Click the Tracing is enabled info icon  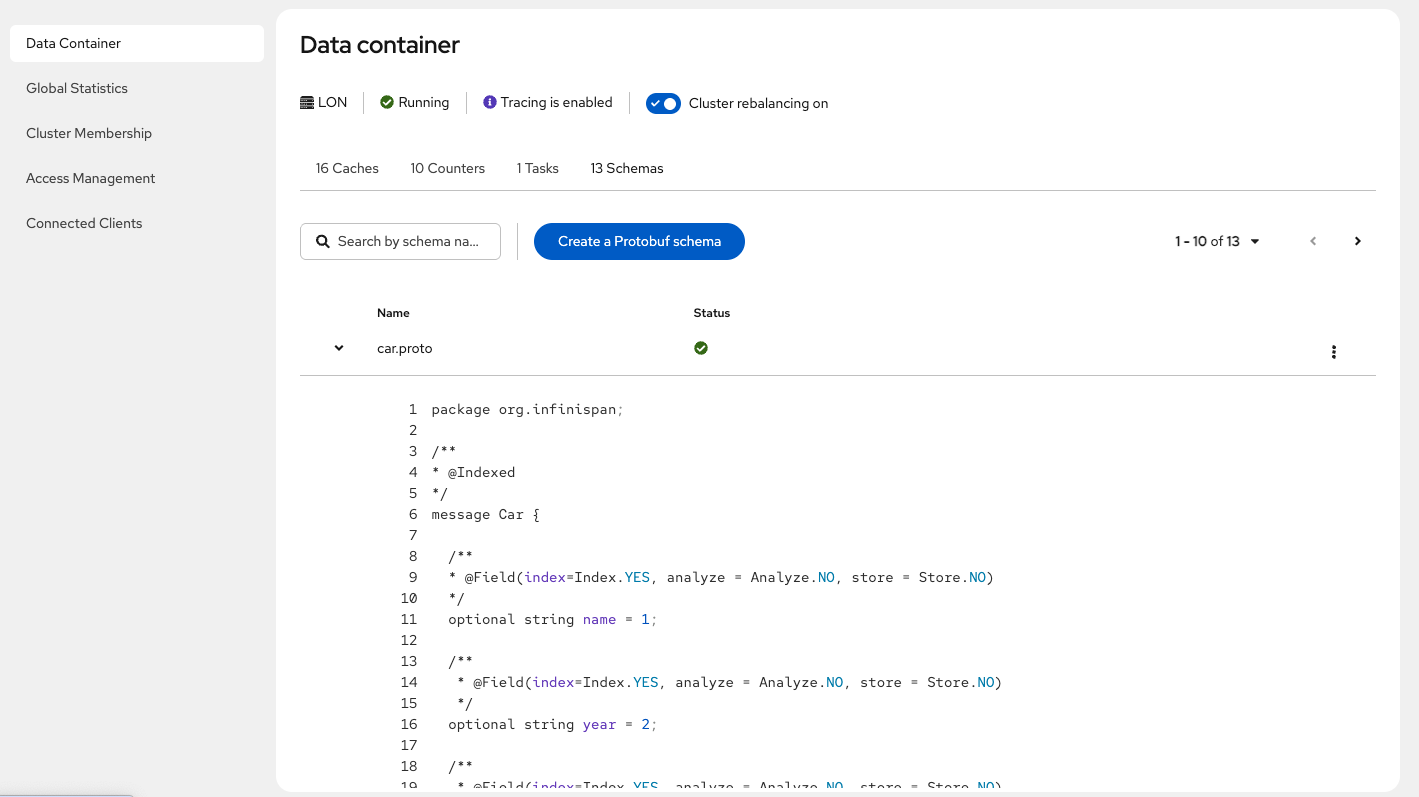489,102
